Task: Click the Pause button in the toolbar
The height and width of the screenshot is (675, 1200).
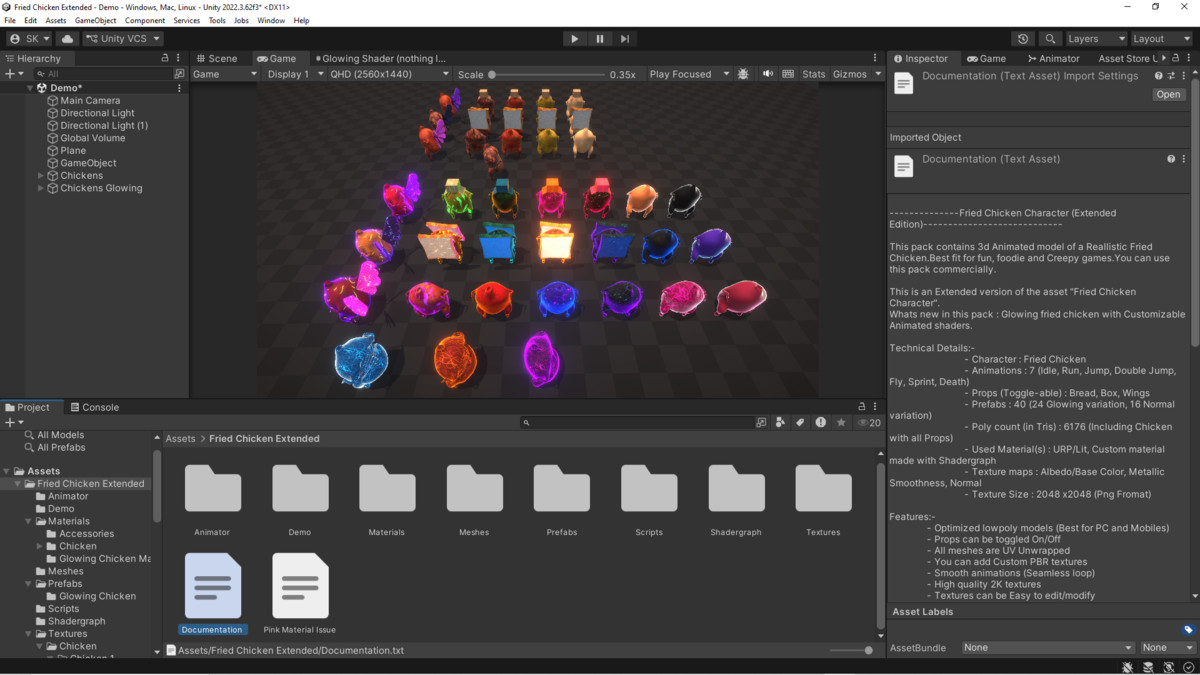Action: click(600, 39)
